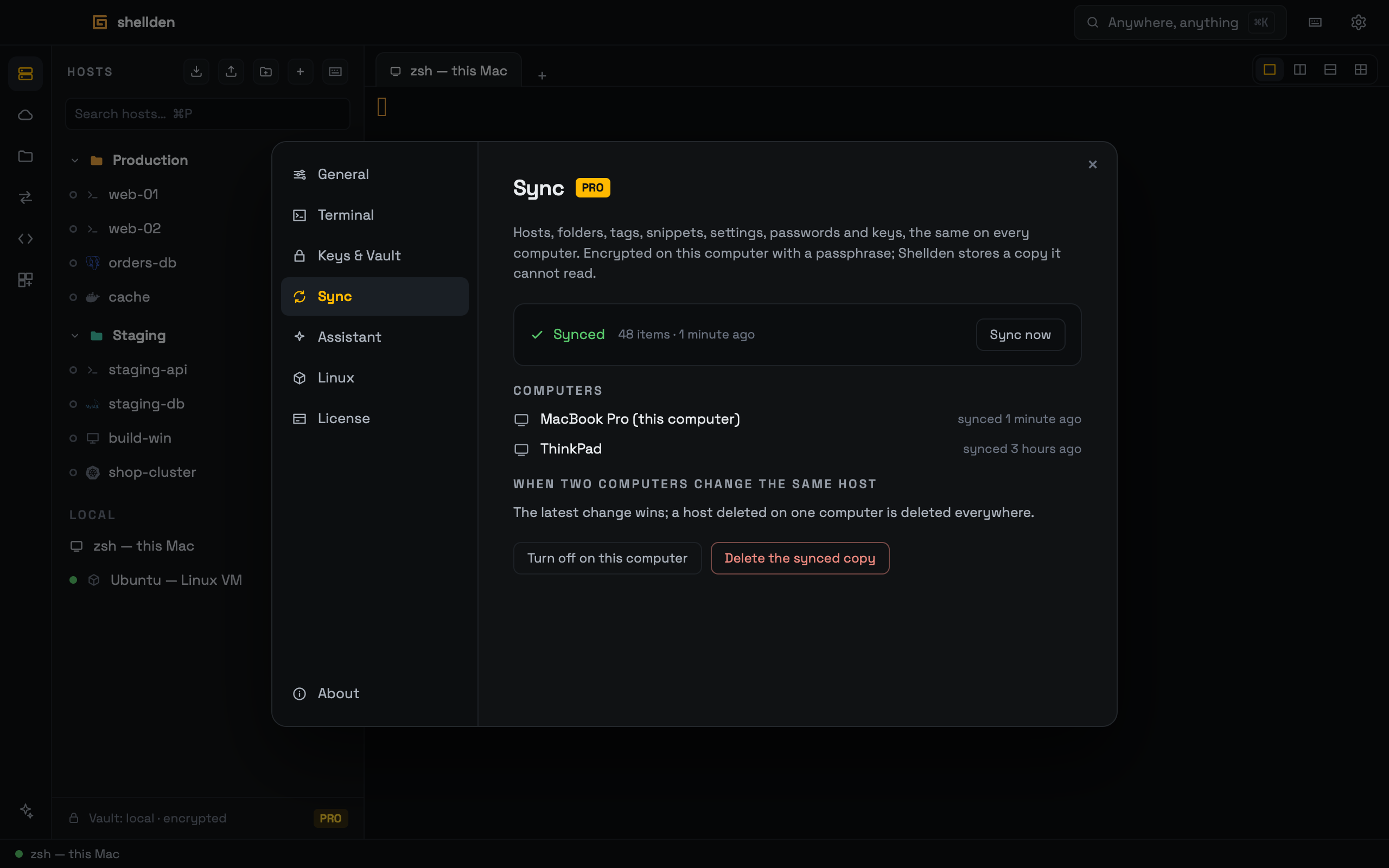Click the keyboard icon in top bar
The height and width of the screenshot is (868, 1389).
click(x=1315, y=22)
